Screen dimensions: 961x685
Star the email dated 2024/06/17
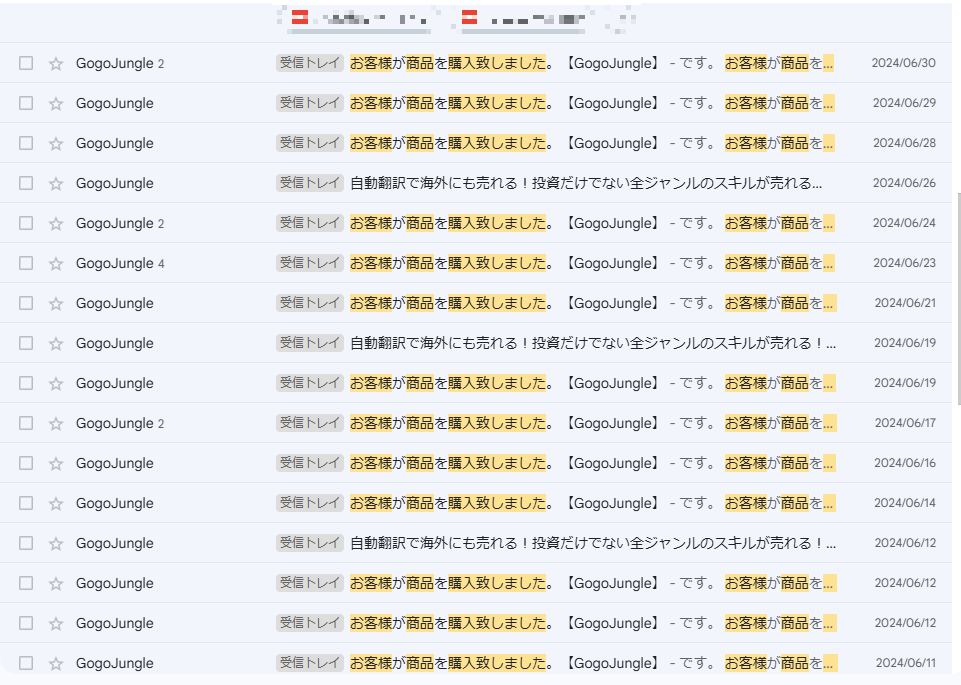(x=56, y=423)
